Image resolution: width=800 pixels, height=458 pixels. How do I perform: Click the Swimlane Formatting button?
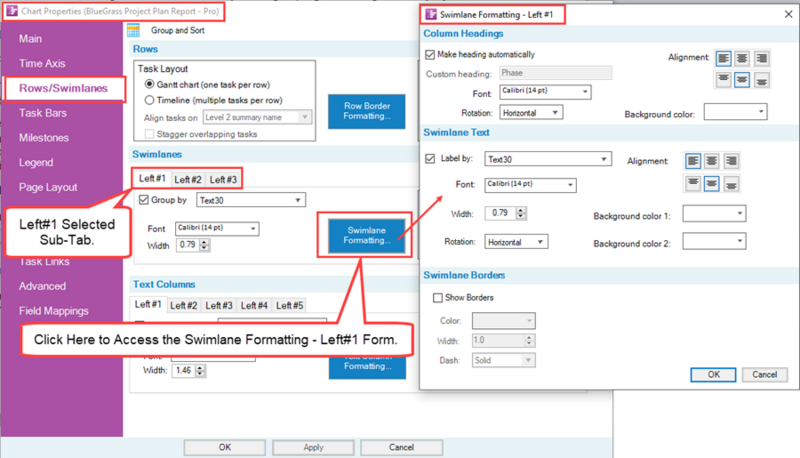pyautogui.click(x=366, y=235)
